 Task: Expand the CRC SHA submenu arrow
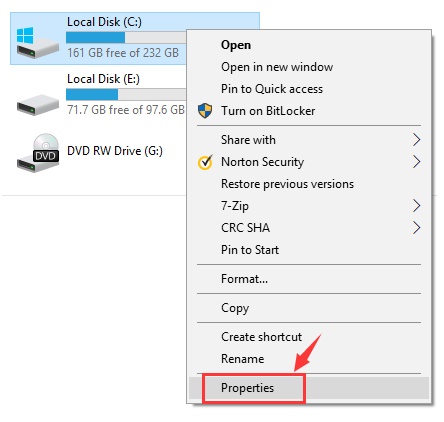416,228
